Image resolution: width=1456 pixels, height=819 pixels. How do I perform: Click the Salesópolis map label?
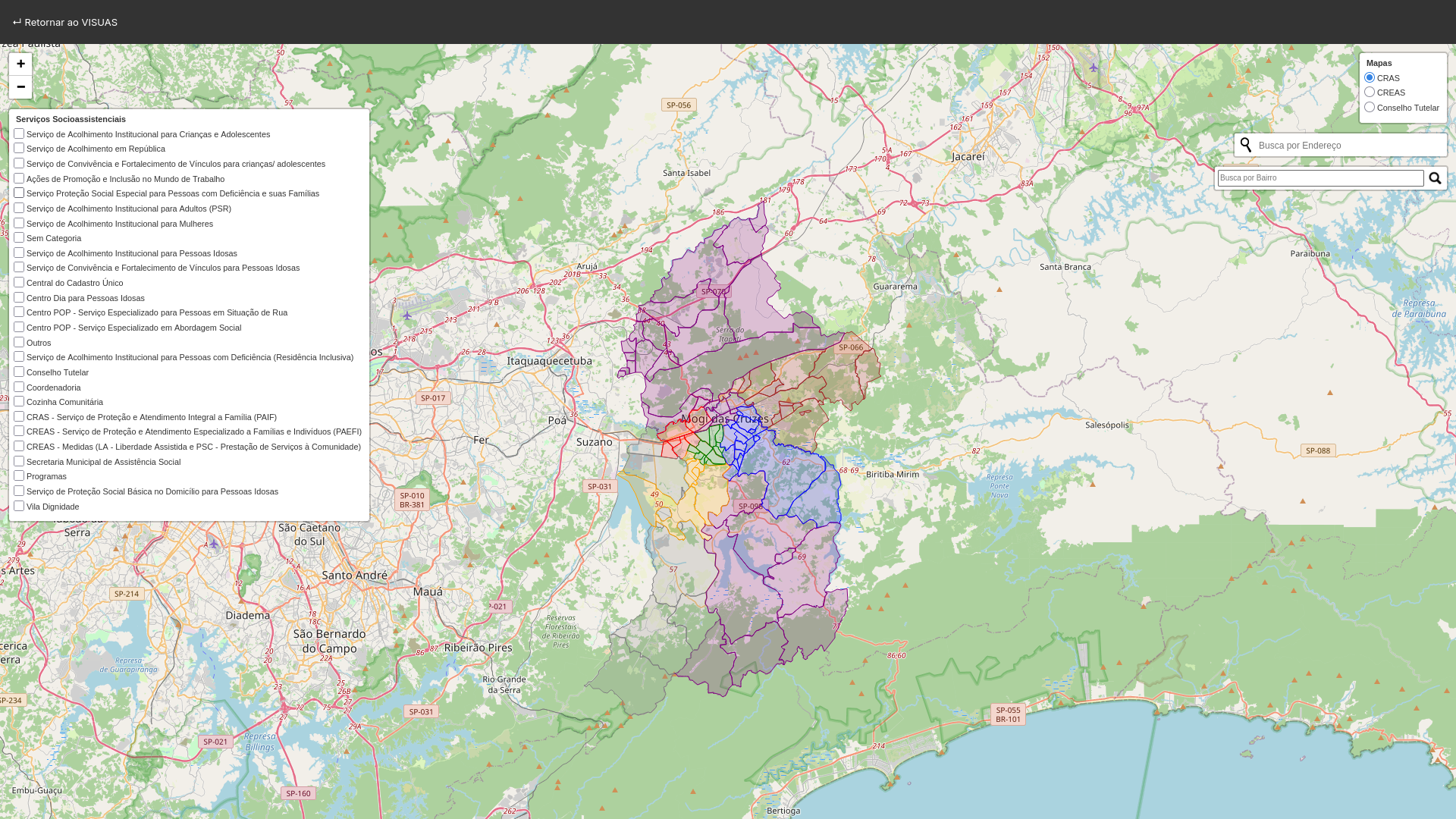click(1107, 425)
